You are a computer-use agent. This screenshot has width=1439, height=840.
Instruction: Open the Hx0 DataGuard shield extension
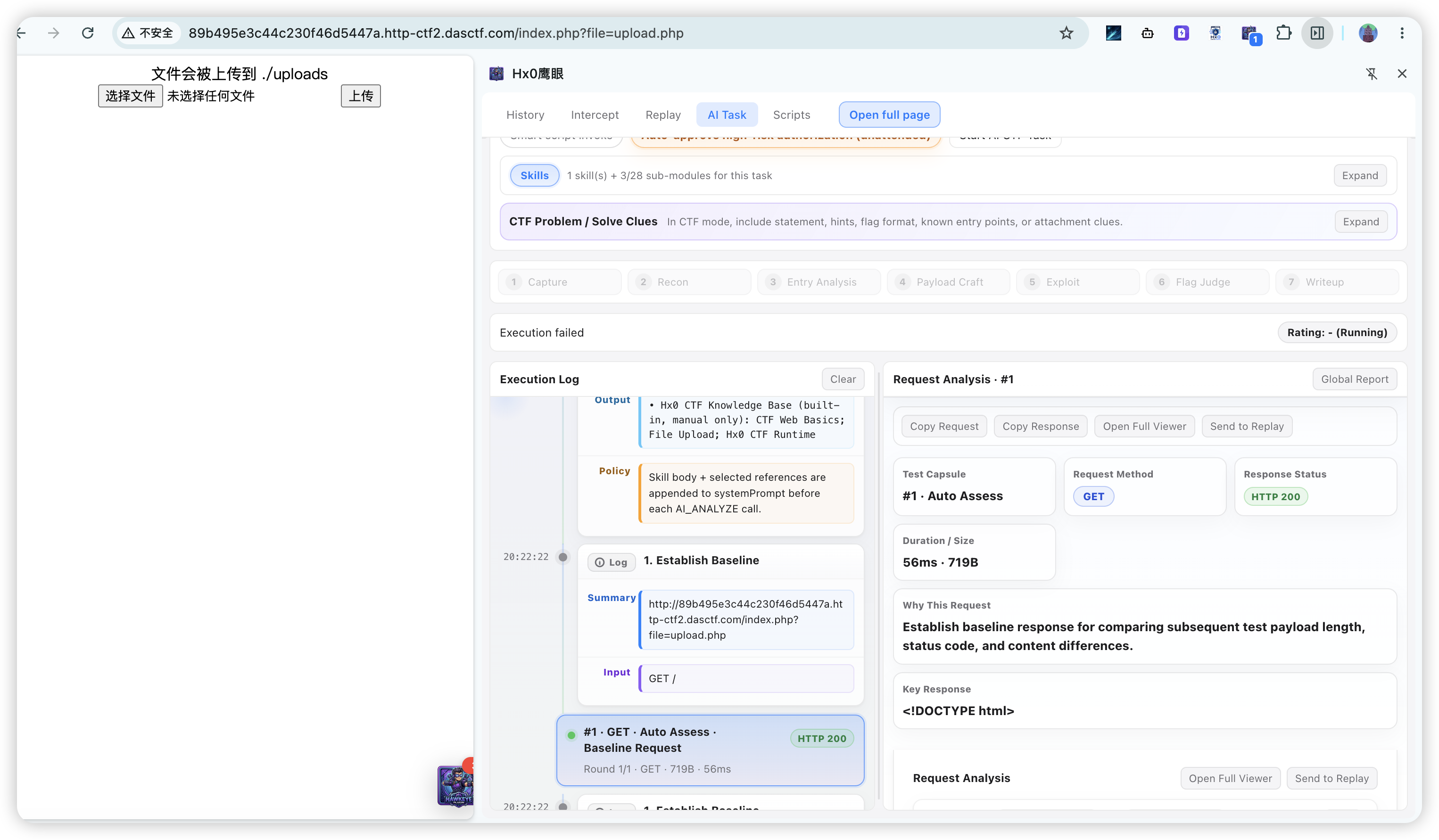click(x=1215, y=33)
